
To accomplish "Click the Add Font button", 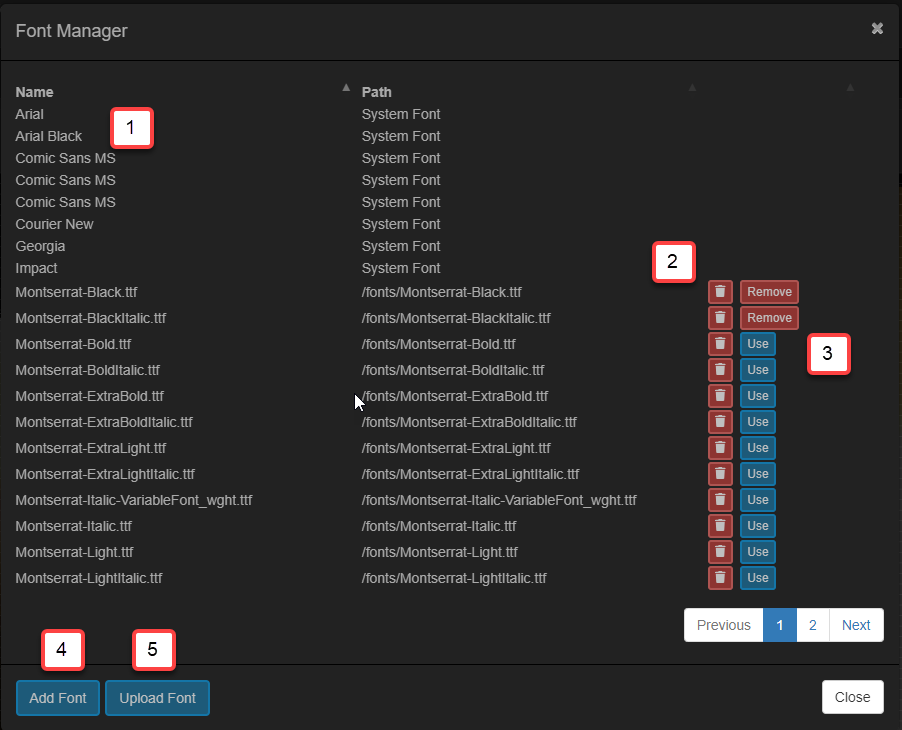I will coord(57,698).
